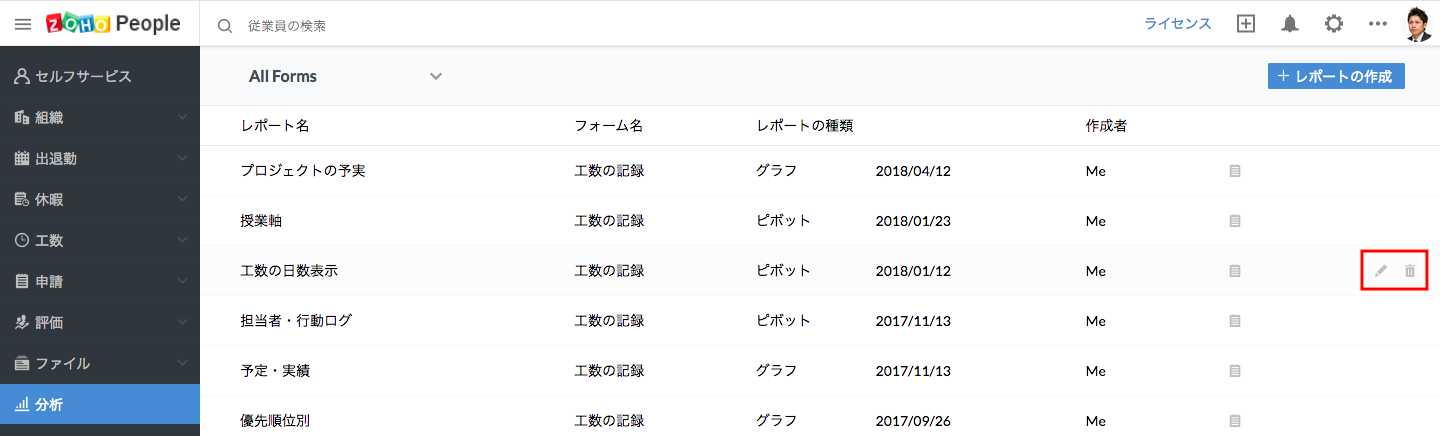Open 評価 in the sidebar
Screen dimensions: 1440x436
[100, 322]
